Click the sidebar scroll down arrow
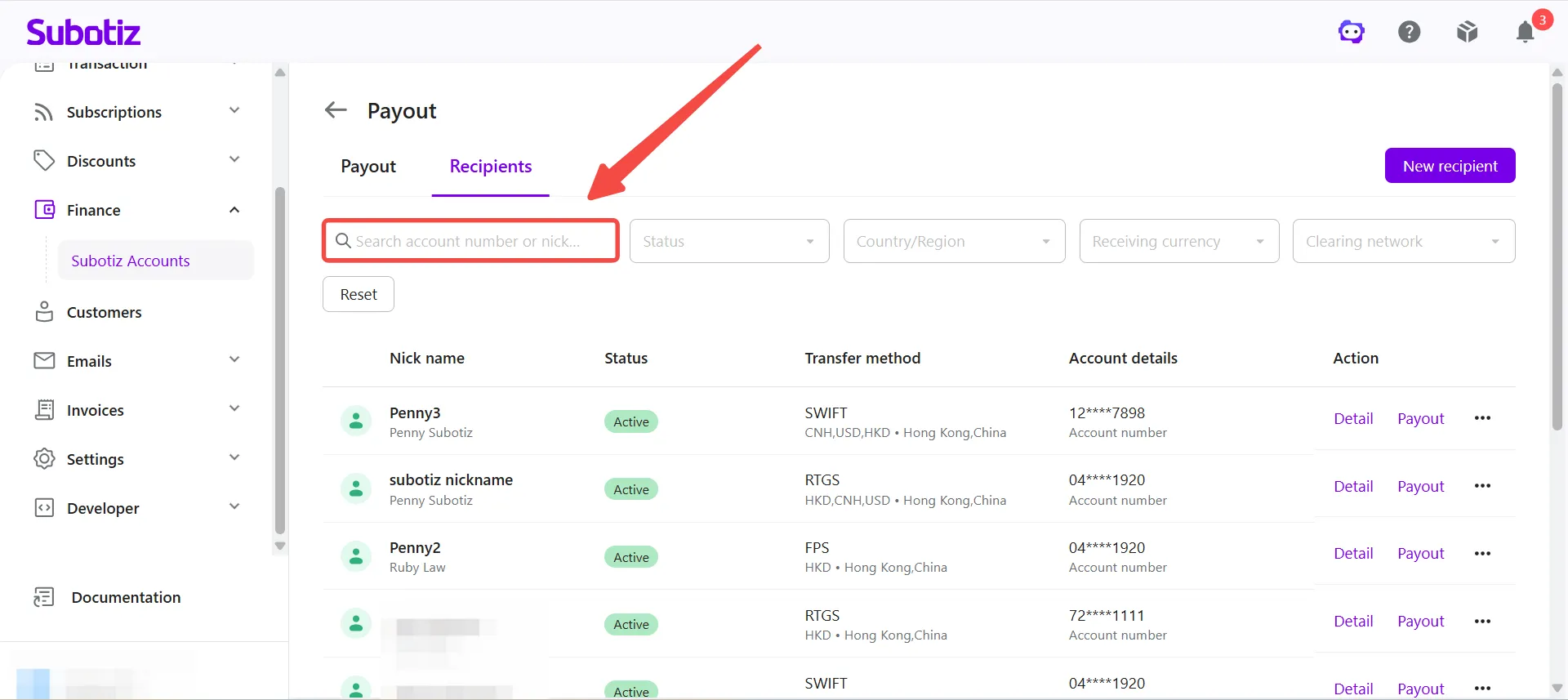 [x=280, y=546]
